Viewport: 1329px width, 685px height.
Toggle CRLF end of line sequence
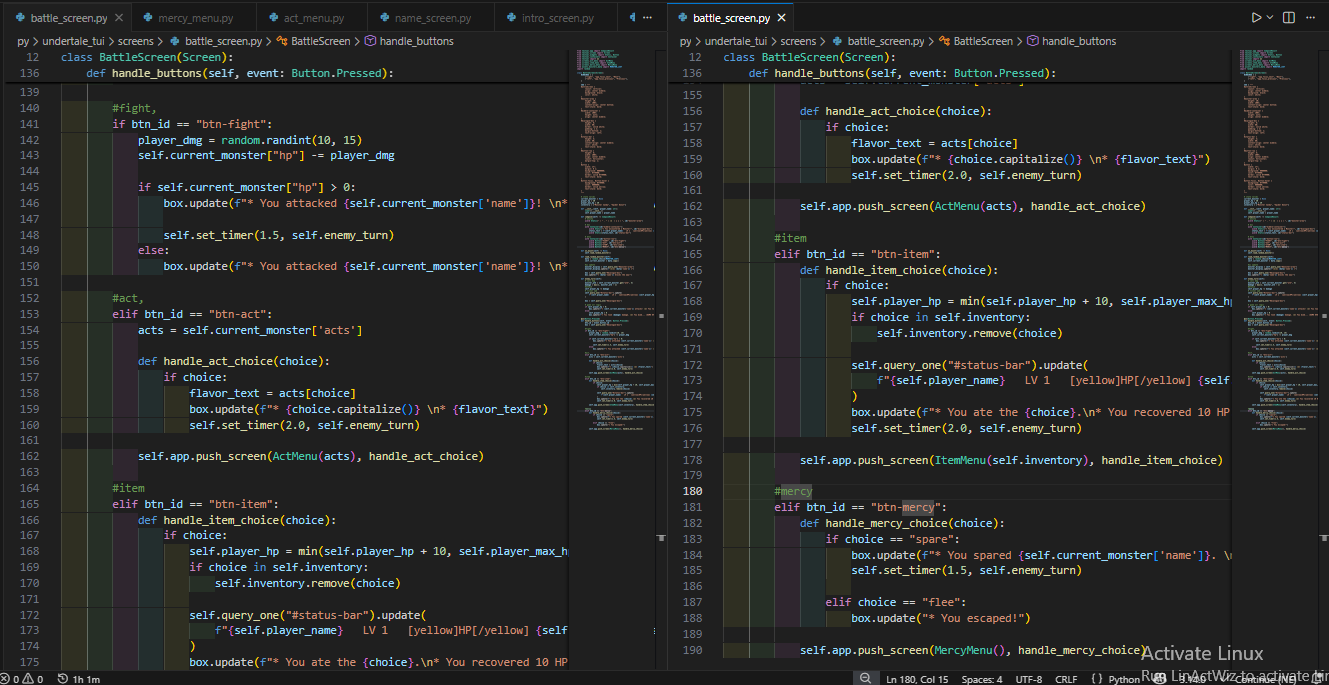pyautogui.click(x=1067, y=679)
